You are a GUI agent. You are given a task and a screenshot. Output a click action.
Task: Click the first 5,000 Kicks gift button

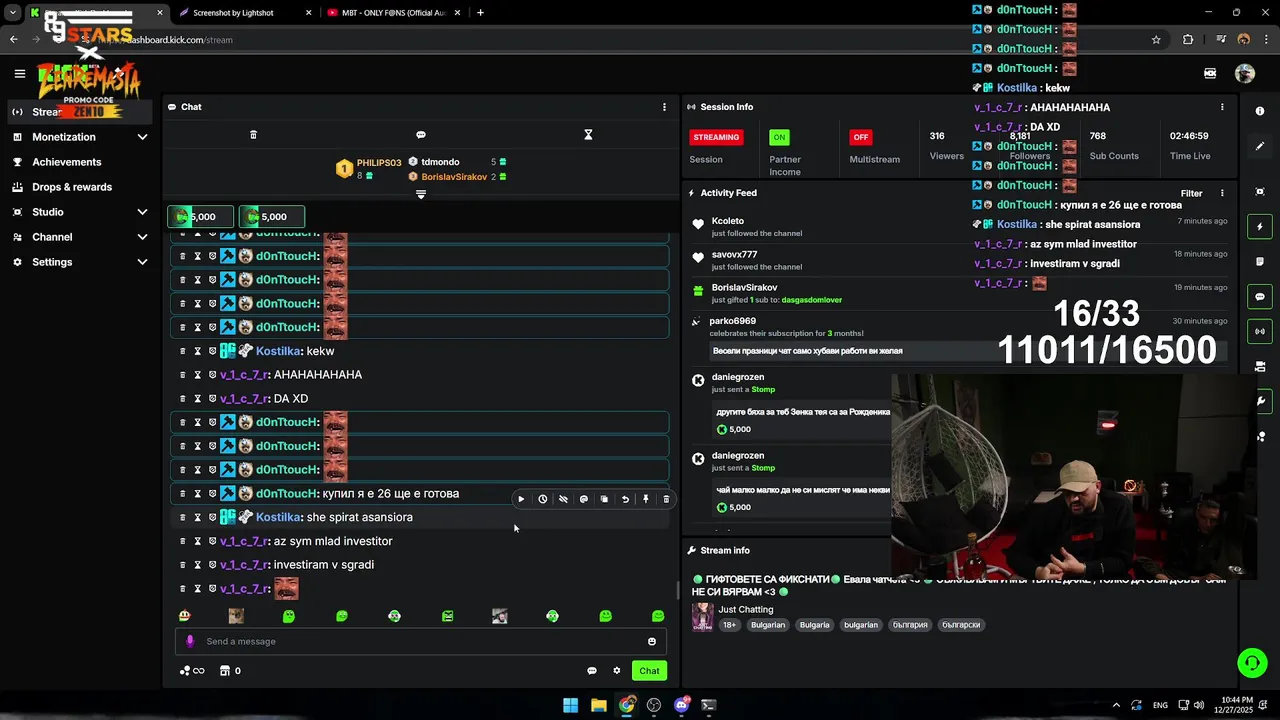pyautogui.click(x=200, y=217)
